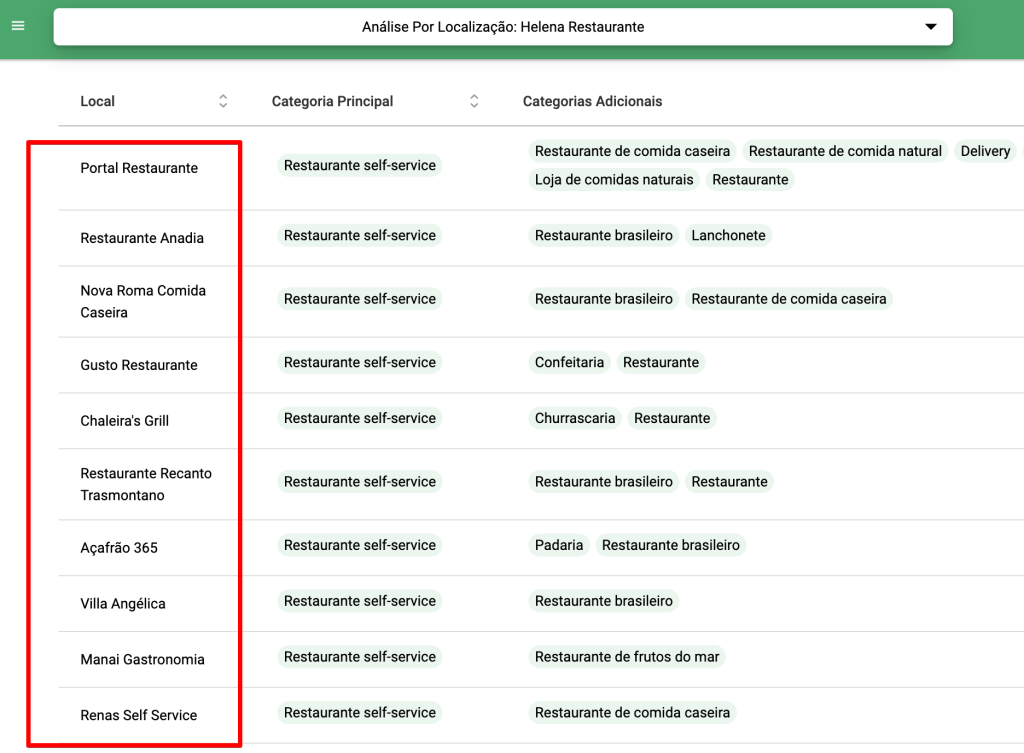Click Restaurante self-service chip for Recanto Trasmontano
The height and width of the screenshot is (753, 1024).
click(360, 481)
